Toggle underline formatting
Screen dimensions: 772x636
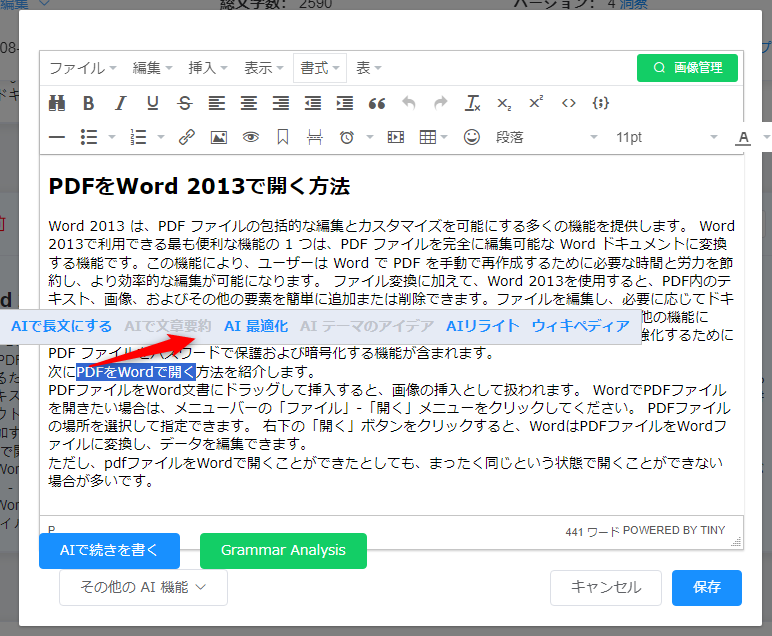153,103
